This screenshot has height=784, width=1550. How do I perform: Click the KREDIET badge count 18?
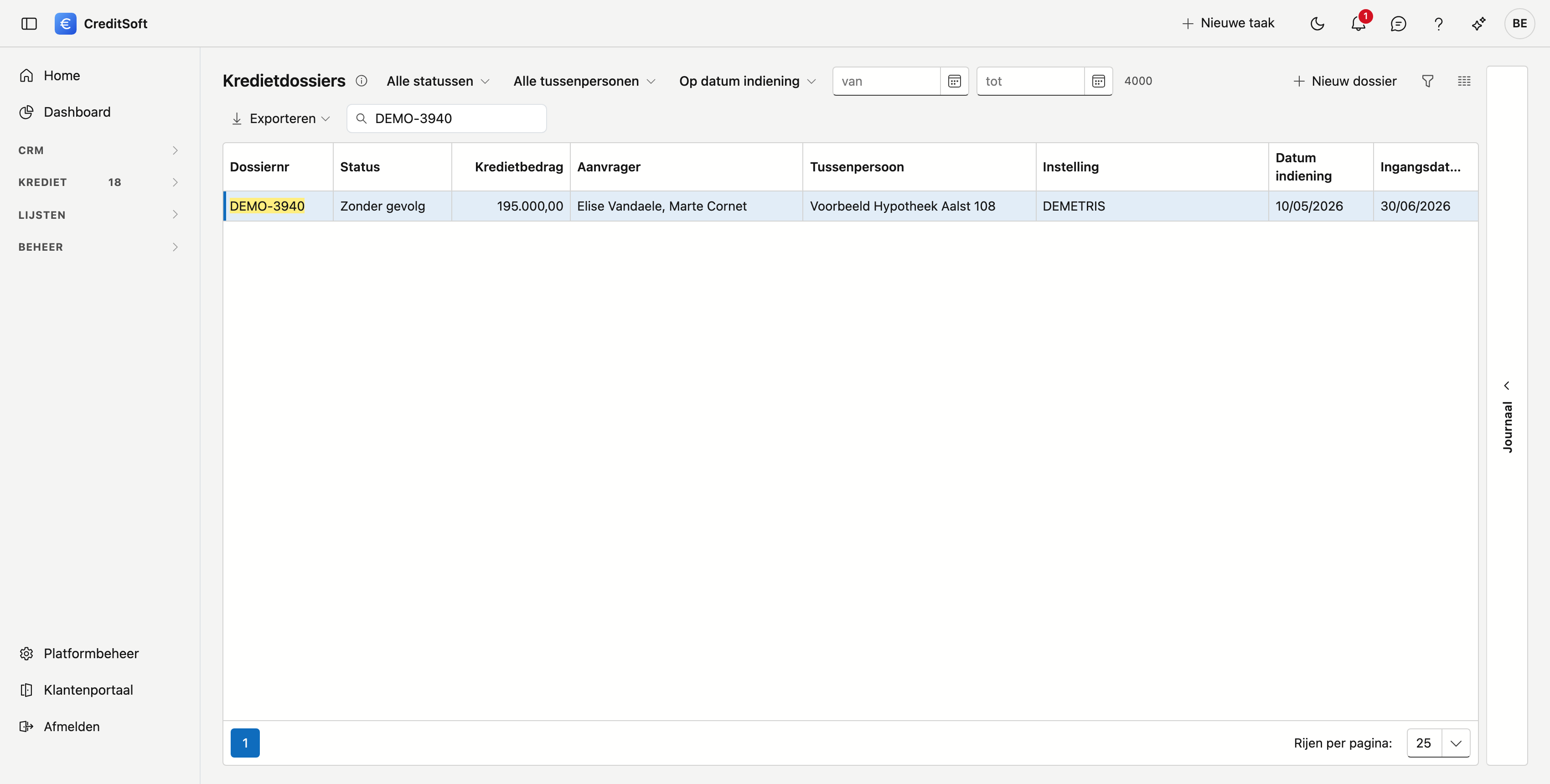coord(114,182)
